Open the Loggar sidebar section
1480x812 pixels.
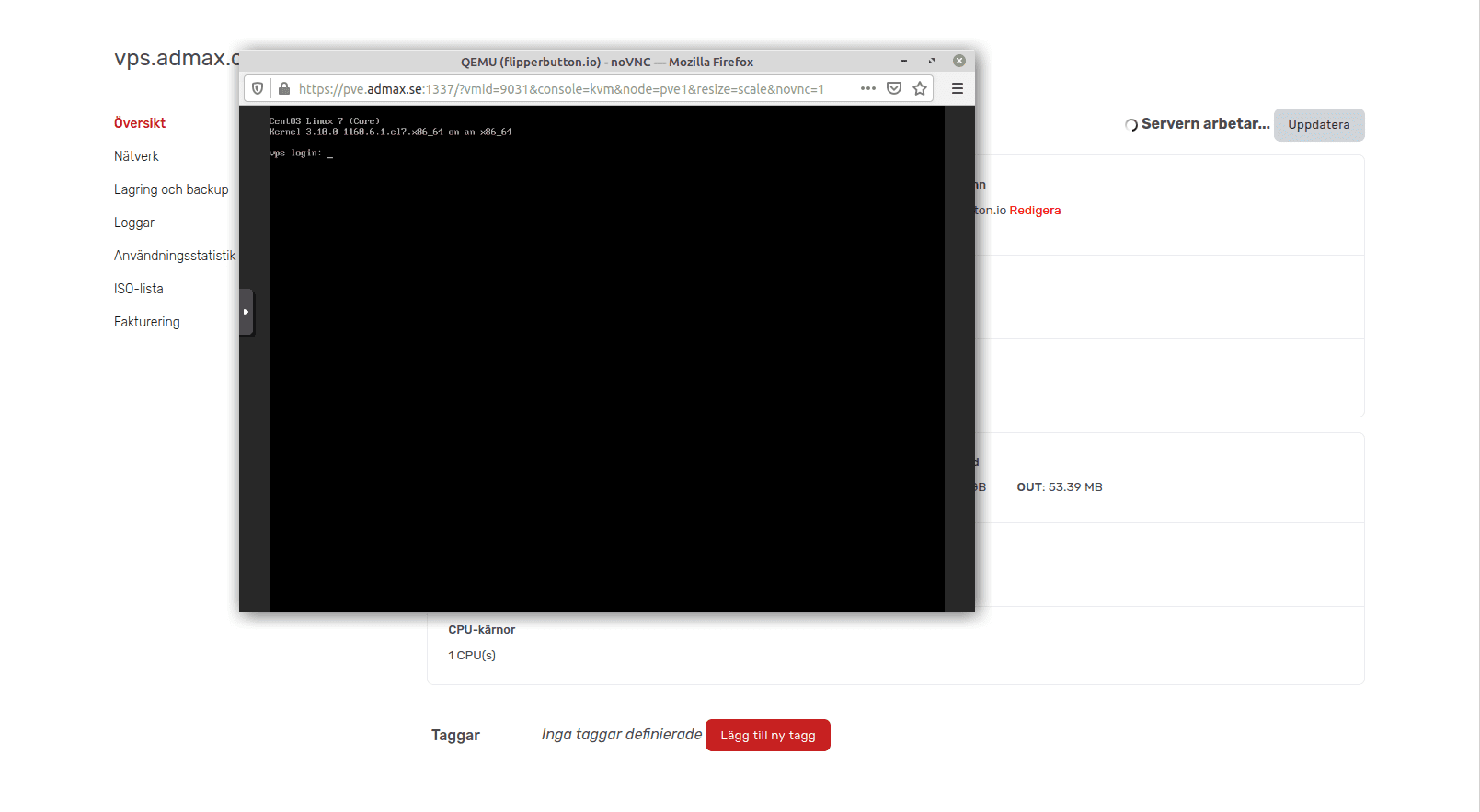134,223
